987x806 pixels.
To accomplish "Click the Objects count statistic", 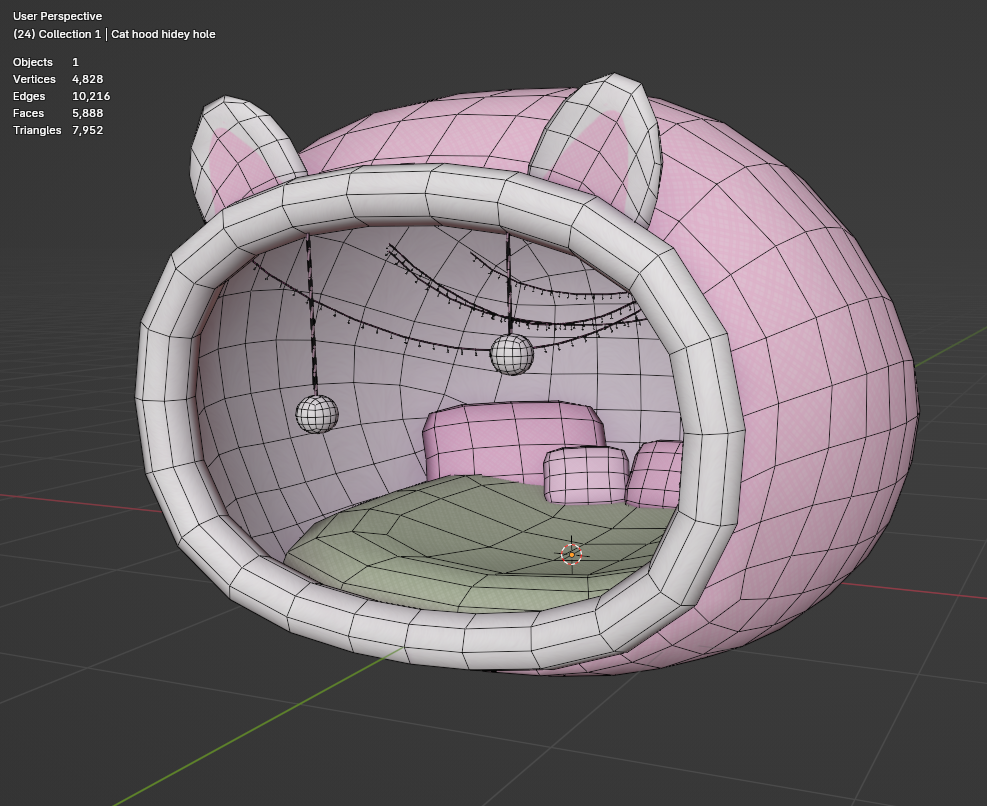I will coord(75,62).
